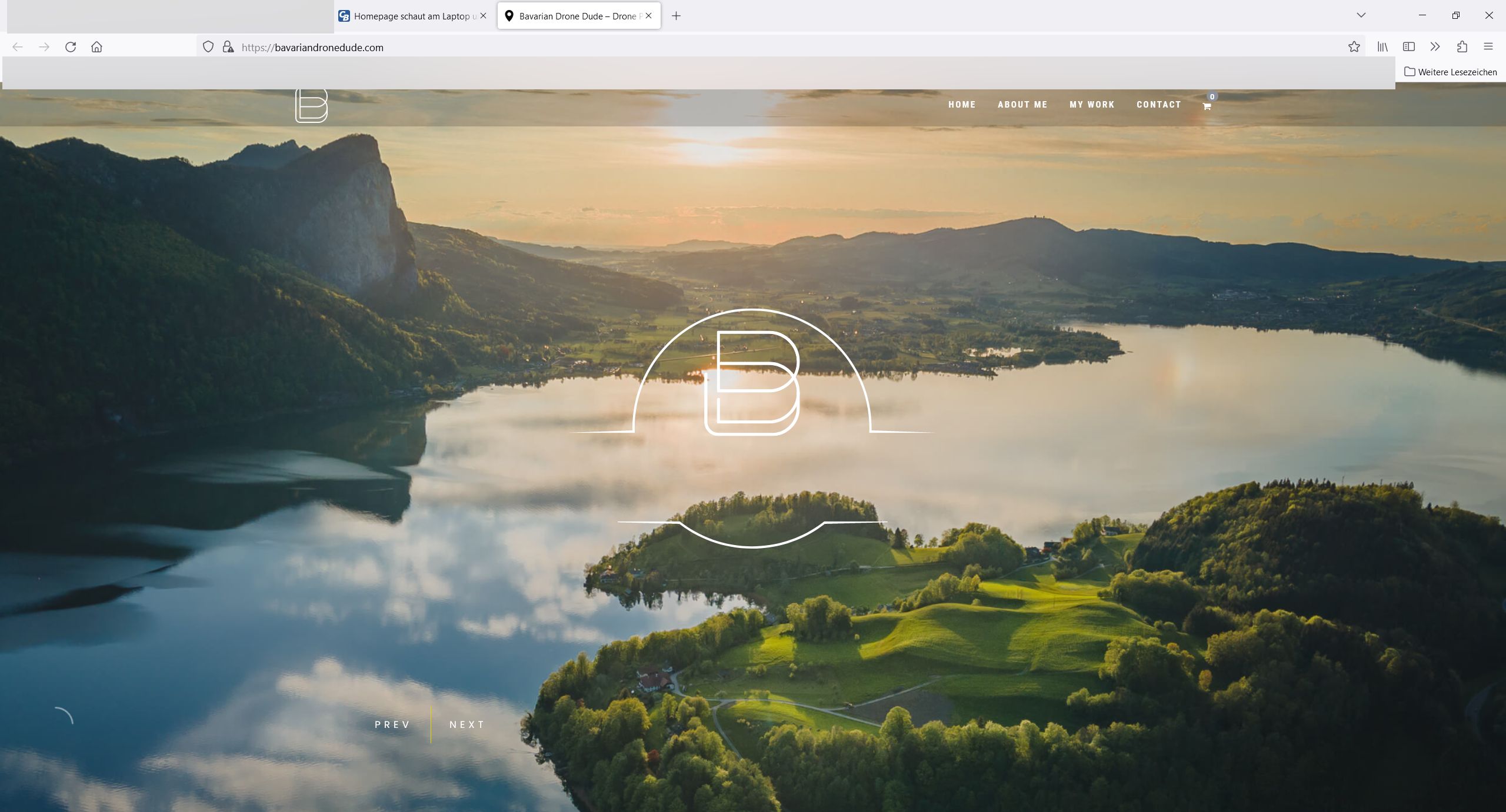The width and height of the screenshot is (1506, 812).
Task: Go to NEXT slide
Action: (467, 724)
